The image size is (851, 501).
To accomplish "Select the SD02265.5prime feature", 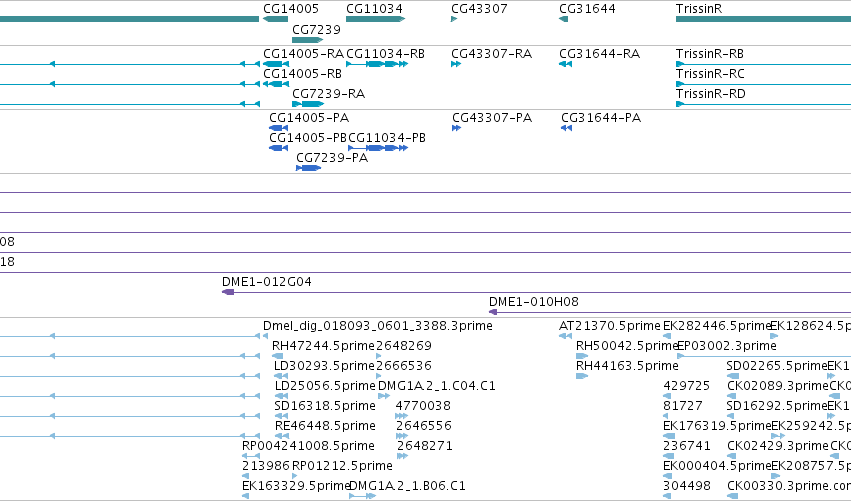I will coord(733,376).
